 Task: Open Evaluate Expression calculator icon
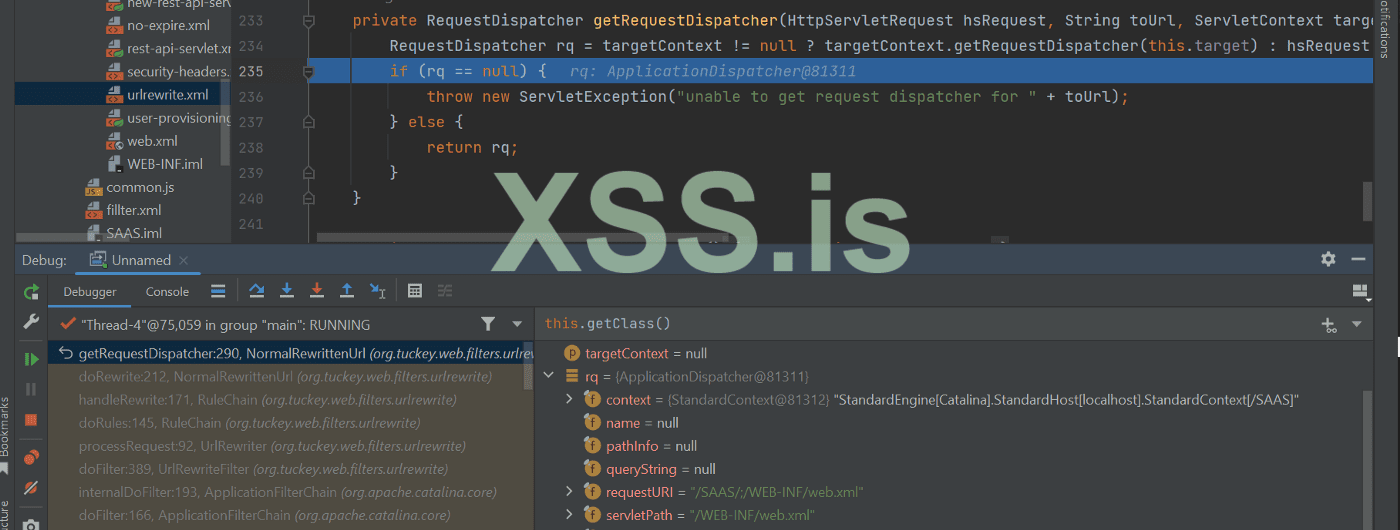[x=415, y=291]
